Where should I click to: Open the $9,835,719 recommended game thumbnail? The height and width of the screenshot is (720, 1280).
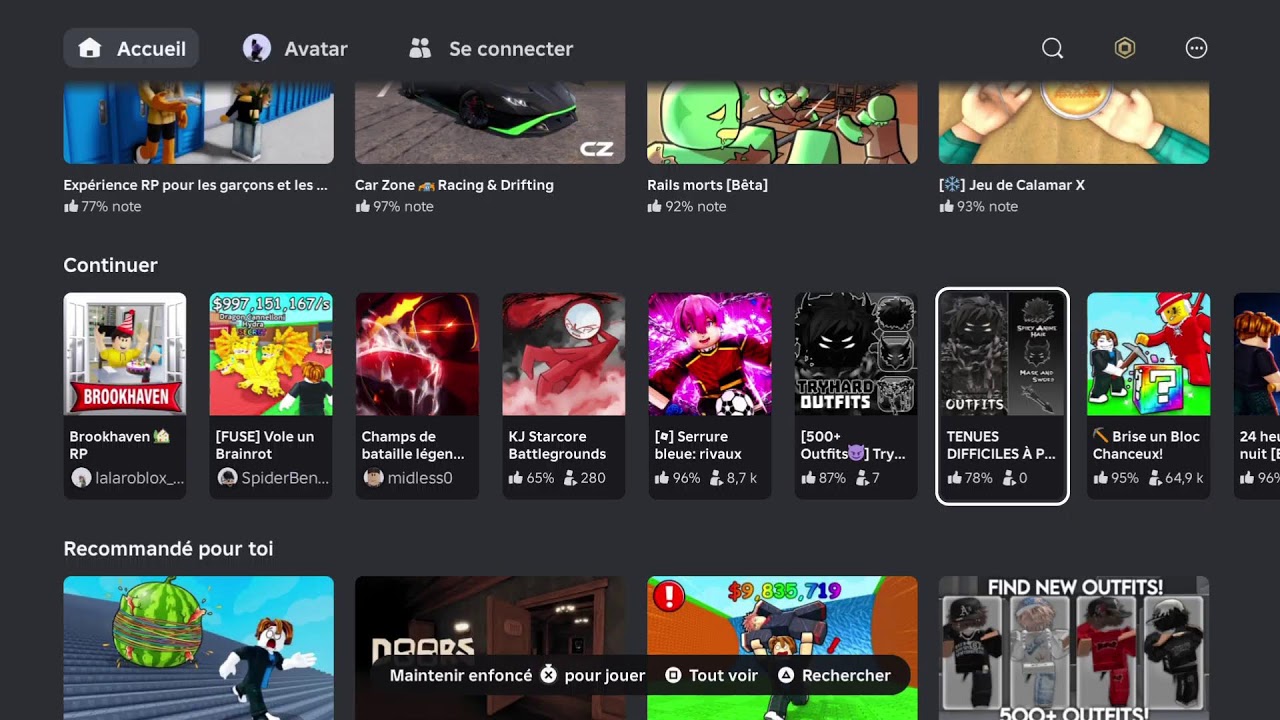click(782, 648)
